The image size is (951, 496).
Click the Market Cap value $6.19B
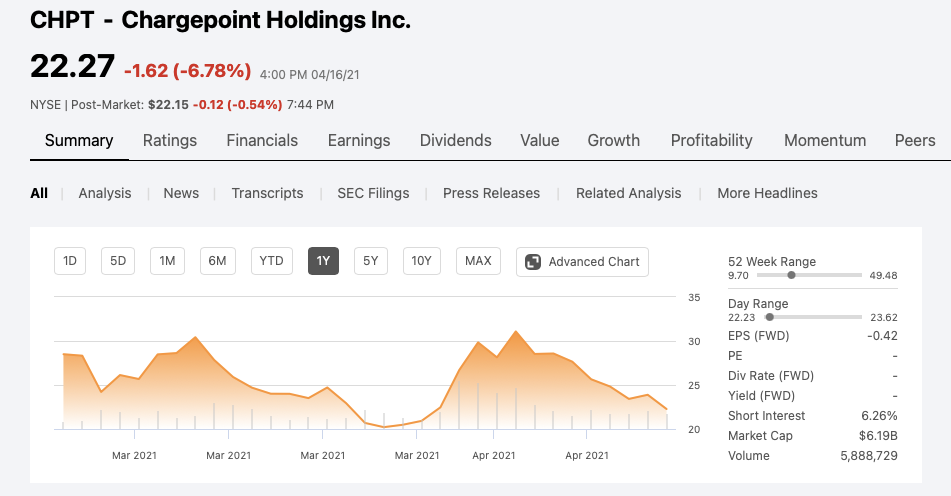tap(878, 436)
